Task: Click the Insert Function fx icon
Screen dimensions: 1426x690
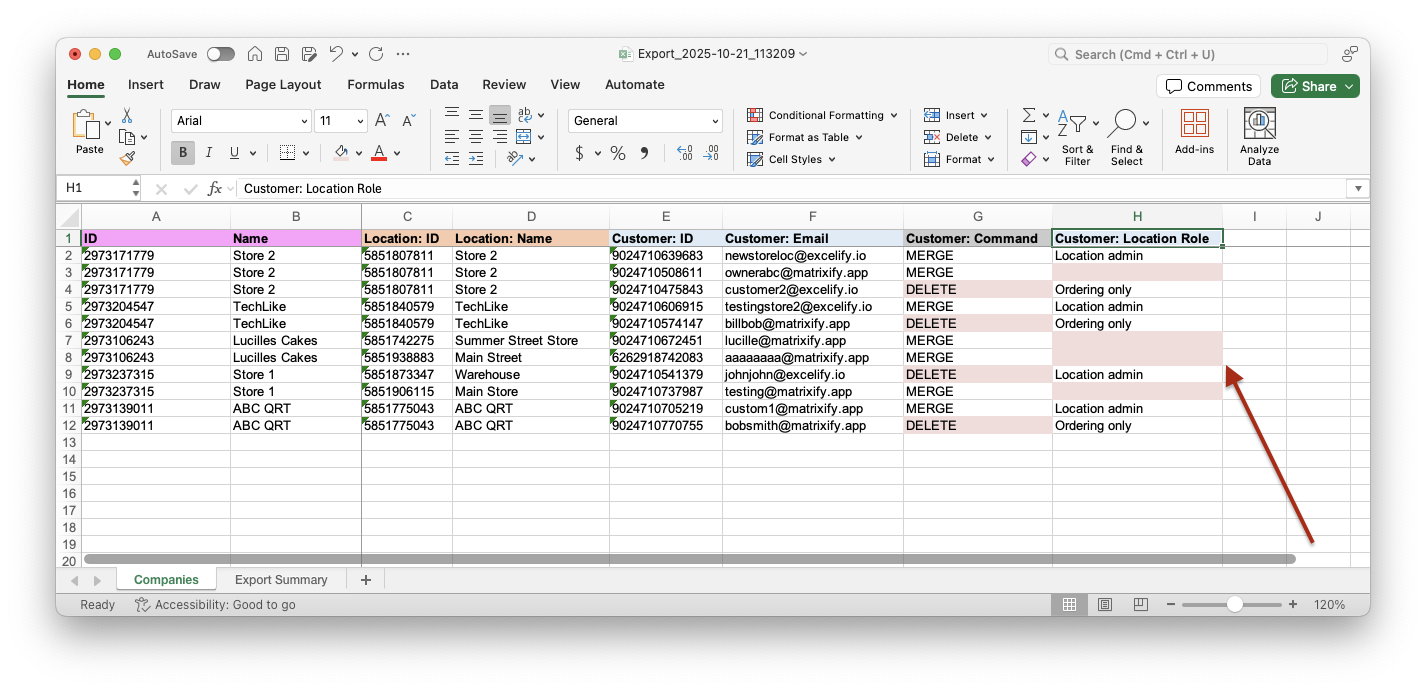Action: [x=214, y=188]
